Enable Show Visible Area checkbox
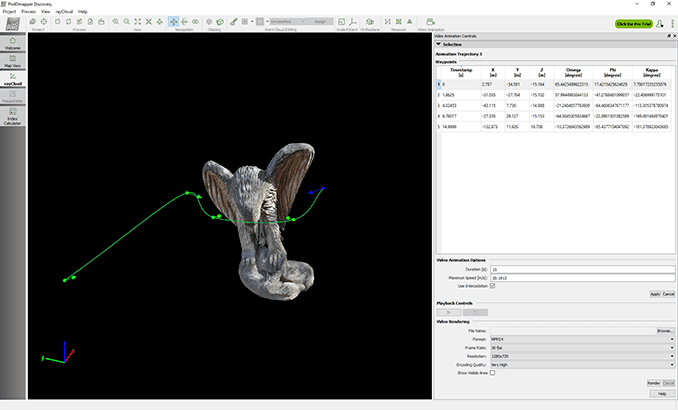The height and width of the screenshot is (410, 678). [492, 372]
